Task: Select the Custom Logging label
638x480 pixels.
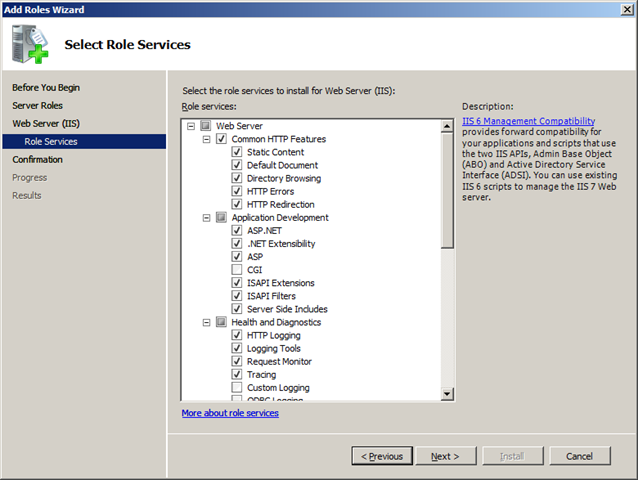Action: pyautogui.click(x=278, y=387)
